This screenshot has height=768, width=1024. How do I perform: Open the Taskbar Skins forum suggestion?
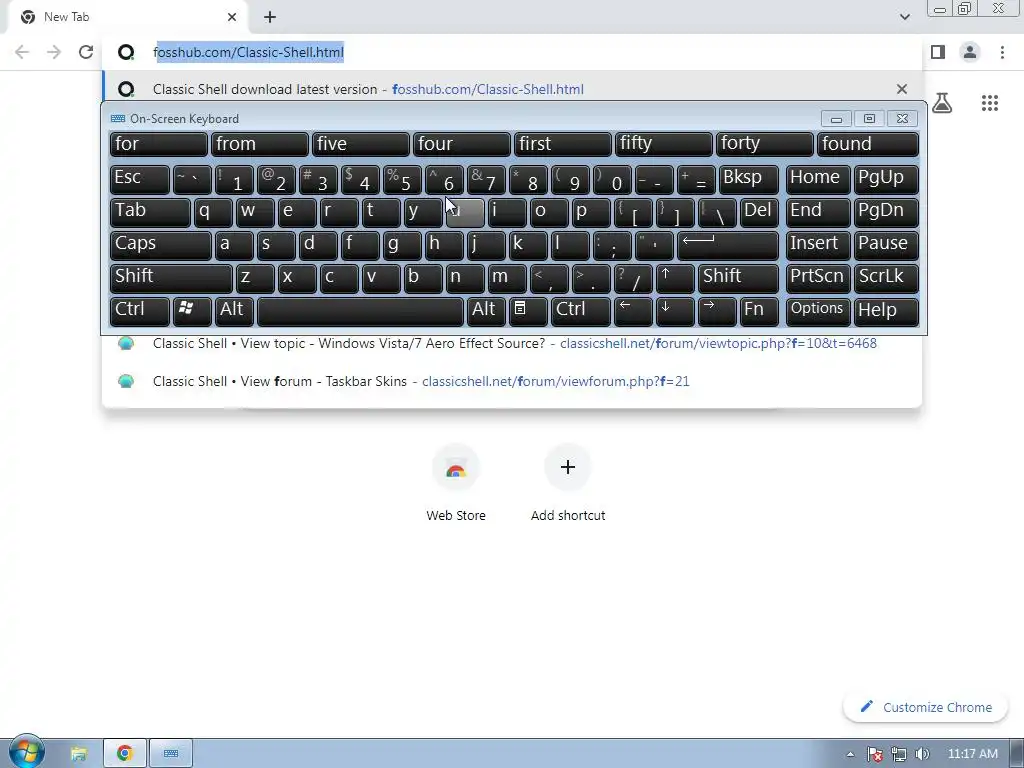point(512,381)
